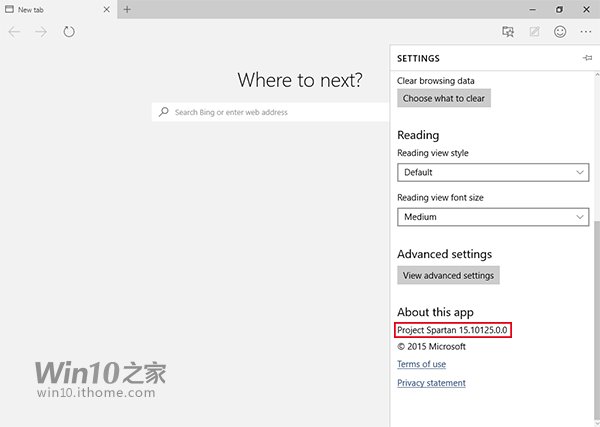This screenshot has height=427, width=600.
Task: Open the favorites and reading list hub
Action: point(509,32)
